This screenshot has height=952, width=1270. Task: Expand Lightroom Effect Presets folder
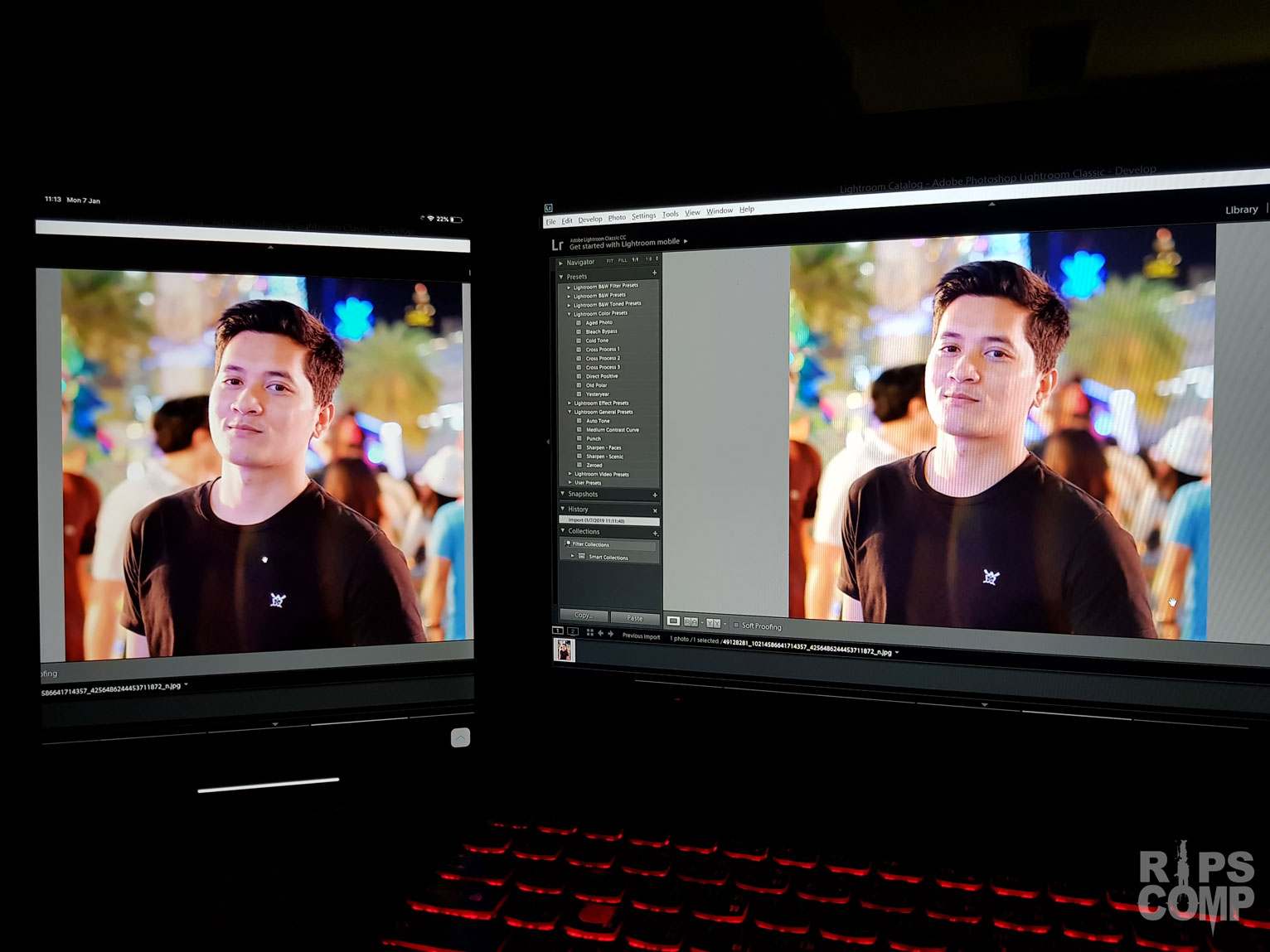(570, 404)
